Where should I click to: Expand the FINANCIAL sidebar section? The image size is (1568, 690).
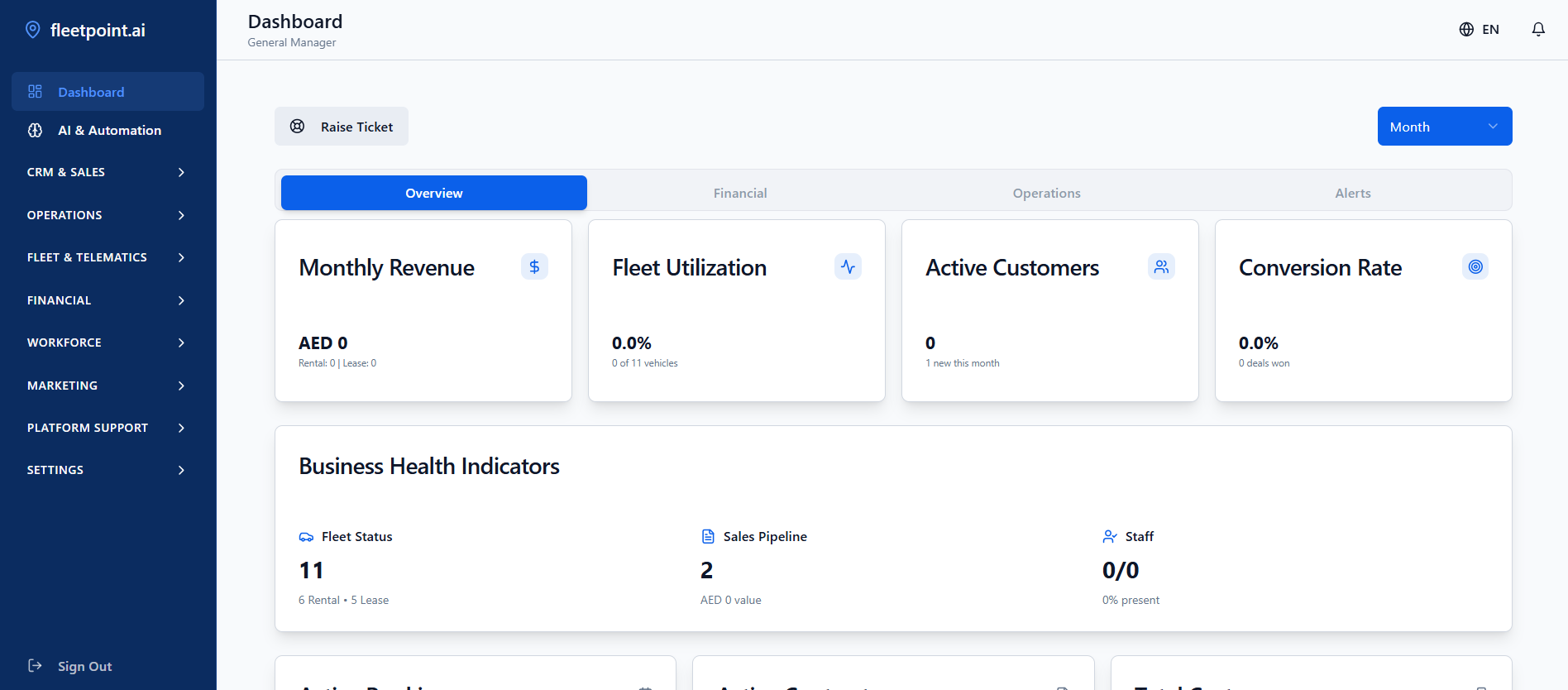(x=108, y=300)
